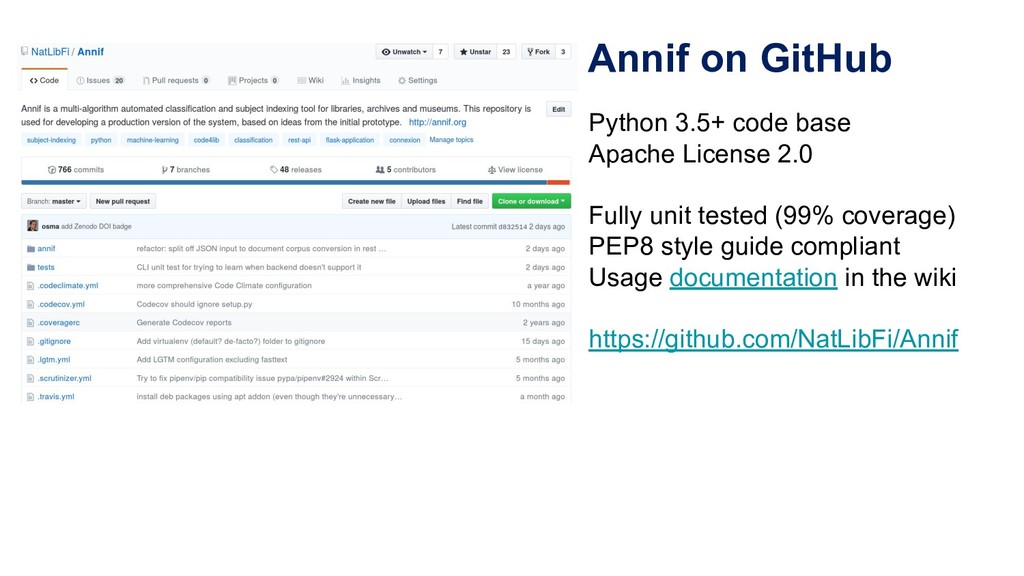Open the .scrutinizer.yml file
The image size is (1024, 576).
[x=64, y=378]
